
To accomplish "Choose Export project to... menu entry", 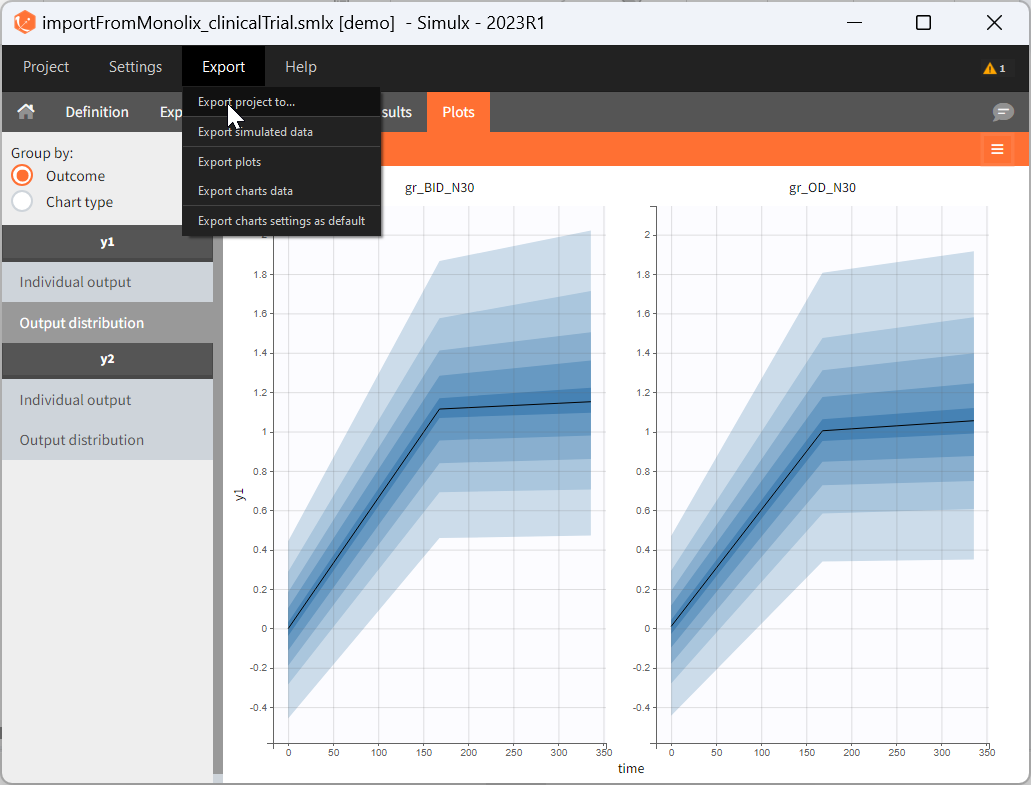I will (x=247, y=102).
